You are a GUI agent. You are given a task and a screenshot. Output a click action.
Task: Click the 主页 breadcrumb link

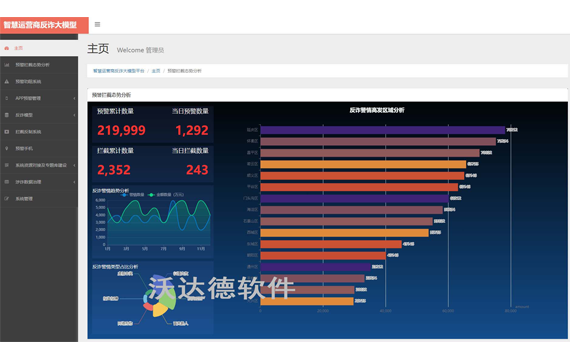[156, 71]
